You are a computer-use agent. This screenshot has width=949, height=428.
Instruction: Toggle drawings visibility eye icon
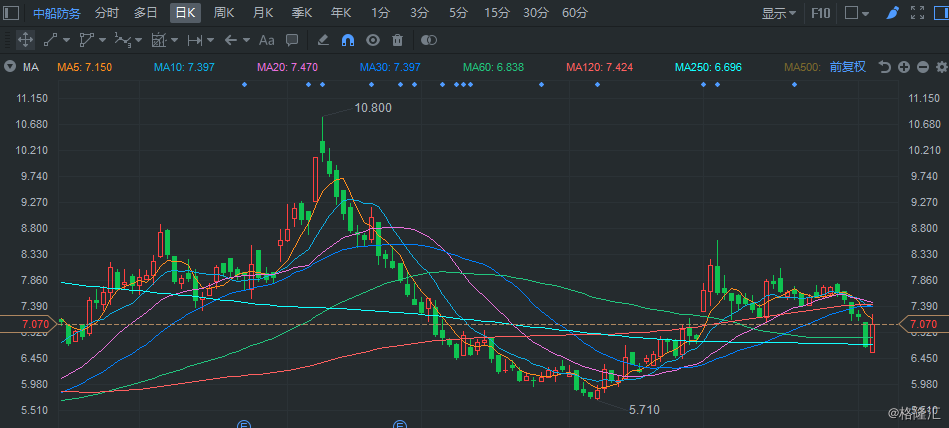tap(373, 40)
